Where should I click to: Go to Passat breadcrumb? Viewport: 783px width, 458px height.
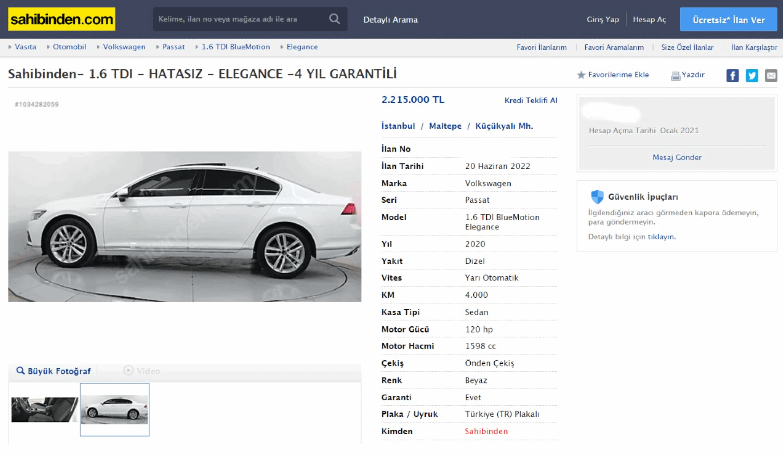[173, 47]
